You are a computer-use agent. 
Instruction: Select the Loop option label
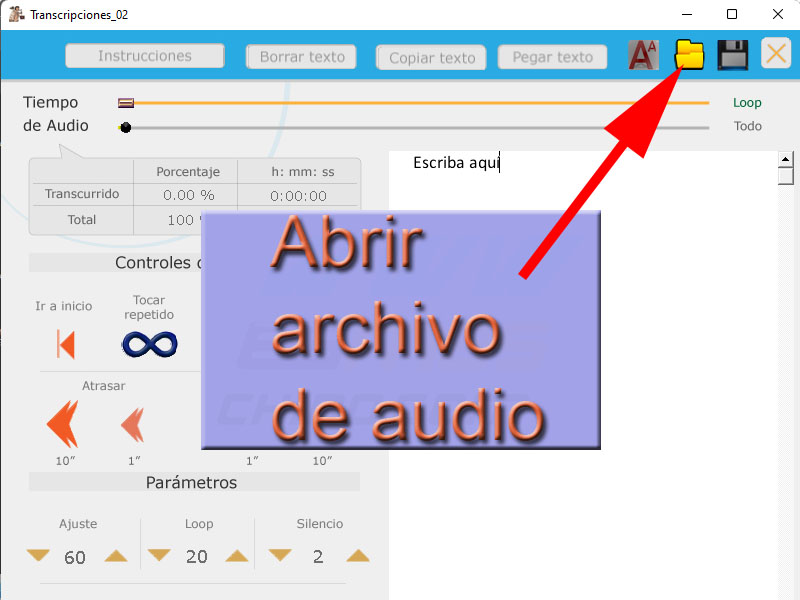coord(747,103)
